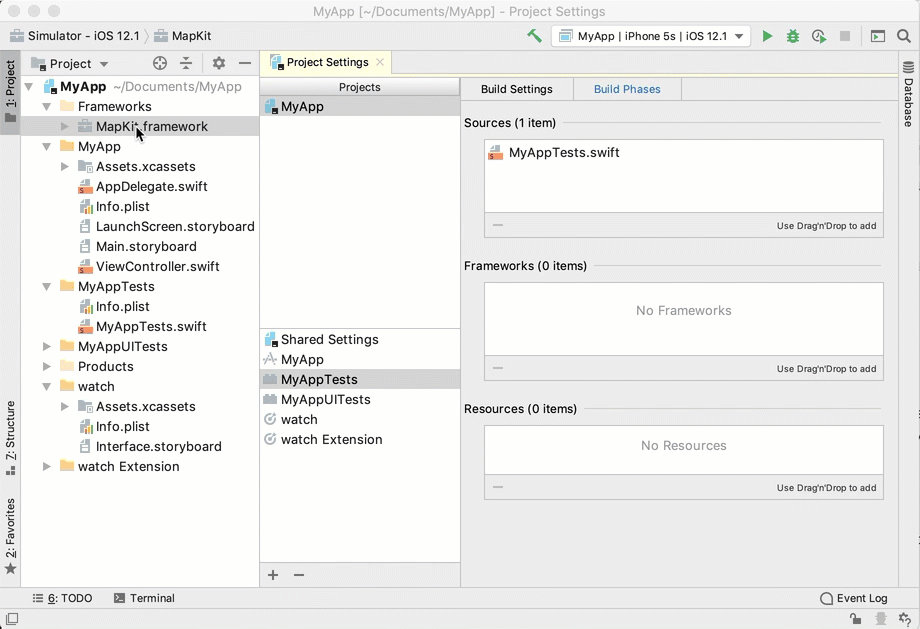Screen dimensions: 920x629
Task: Click the Build hammer icon
Action: tap(535, 36)
